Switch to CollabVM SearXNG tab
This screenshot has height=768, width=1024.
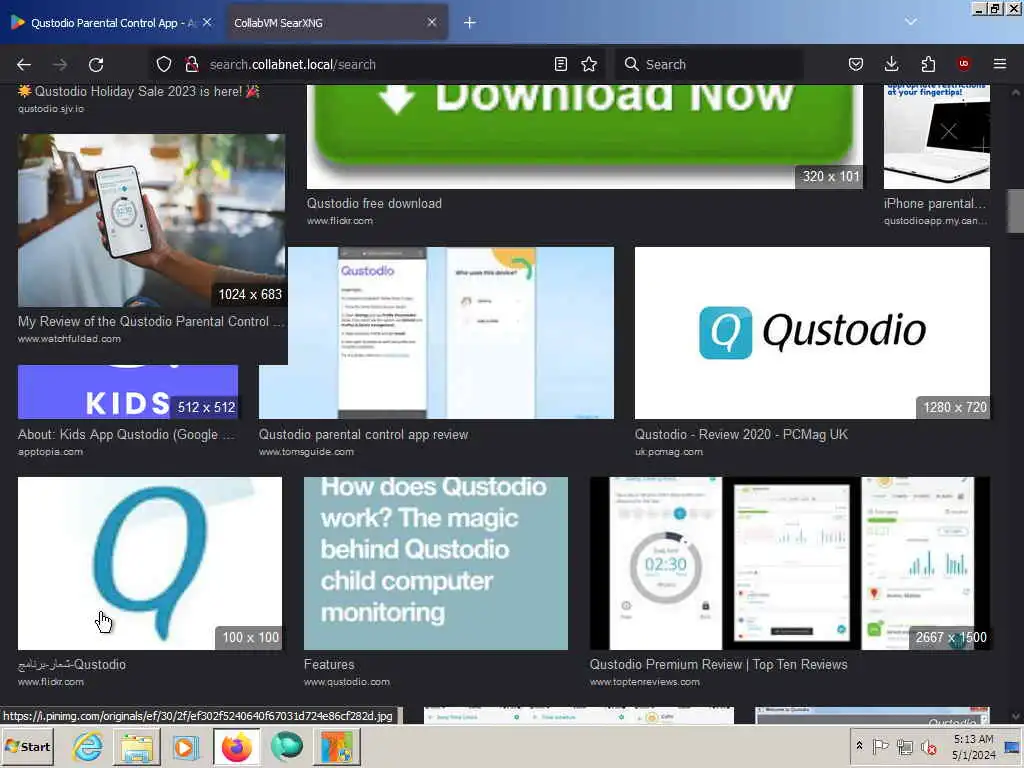tap(336, 23)
